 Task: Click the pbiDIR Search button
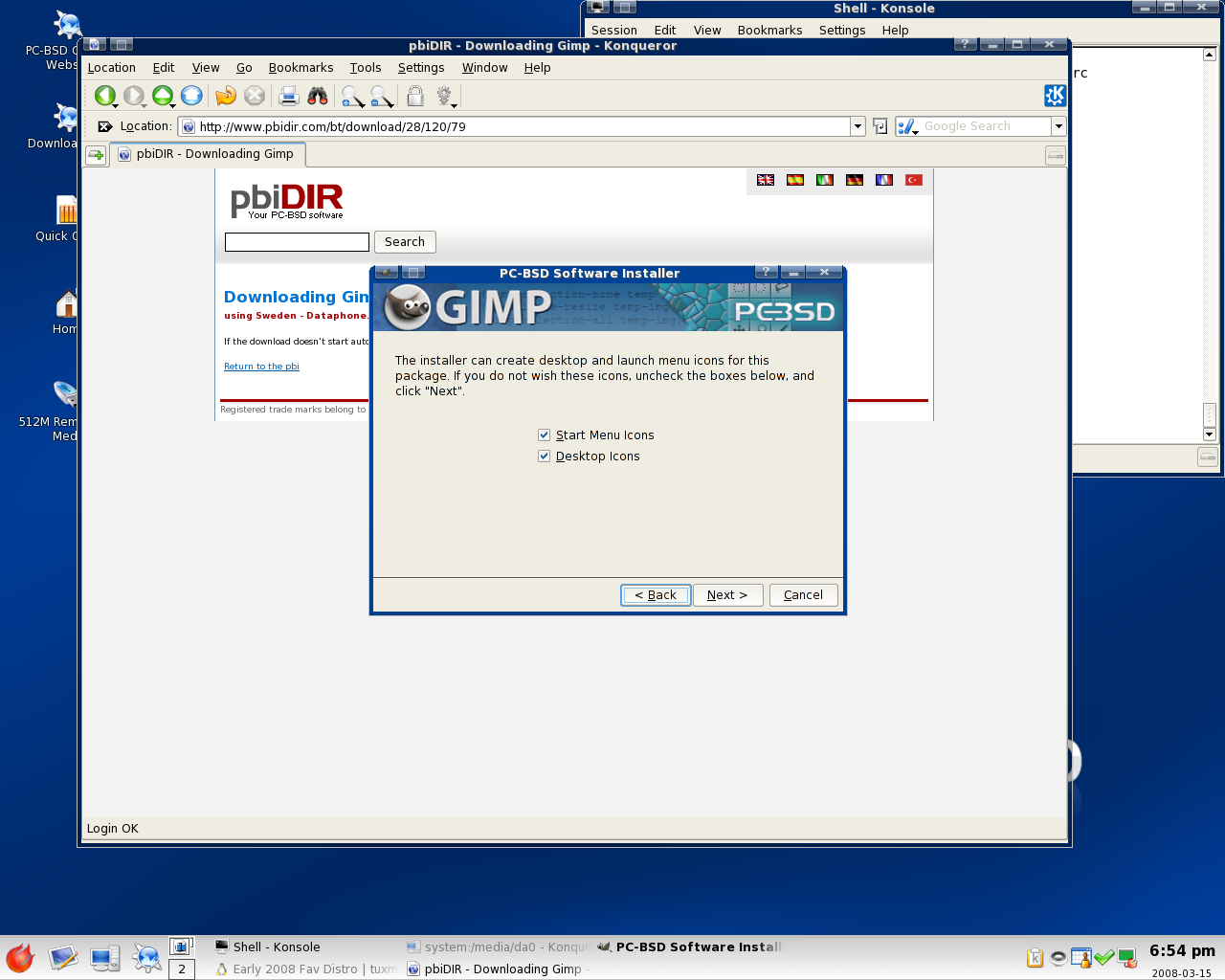coord(405,242)
